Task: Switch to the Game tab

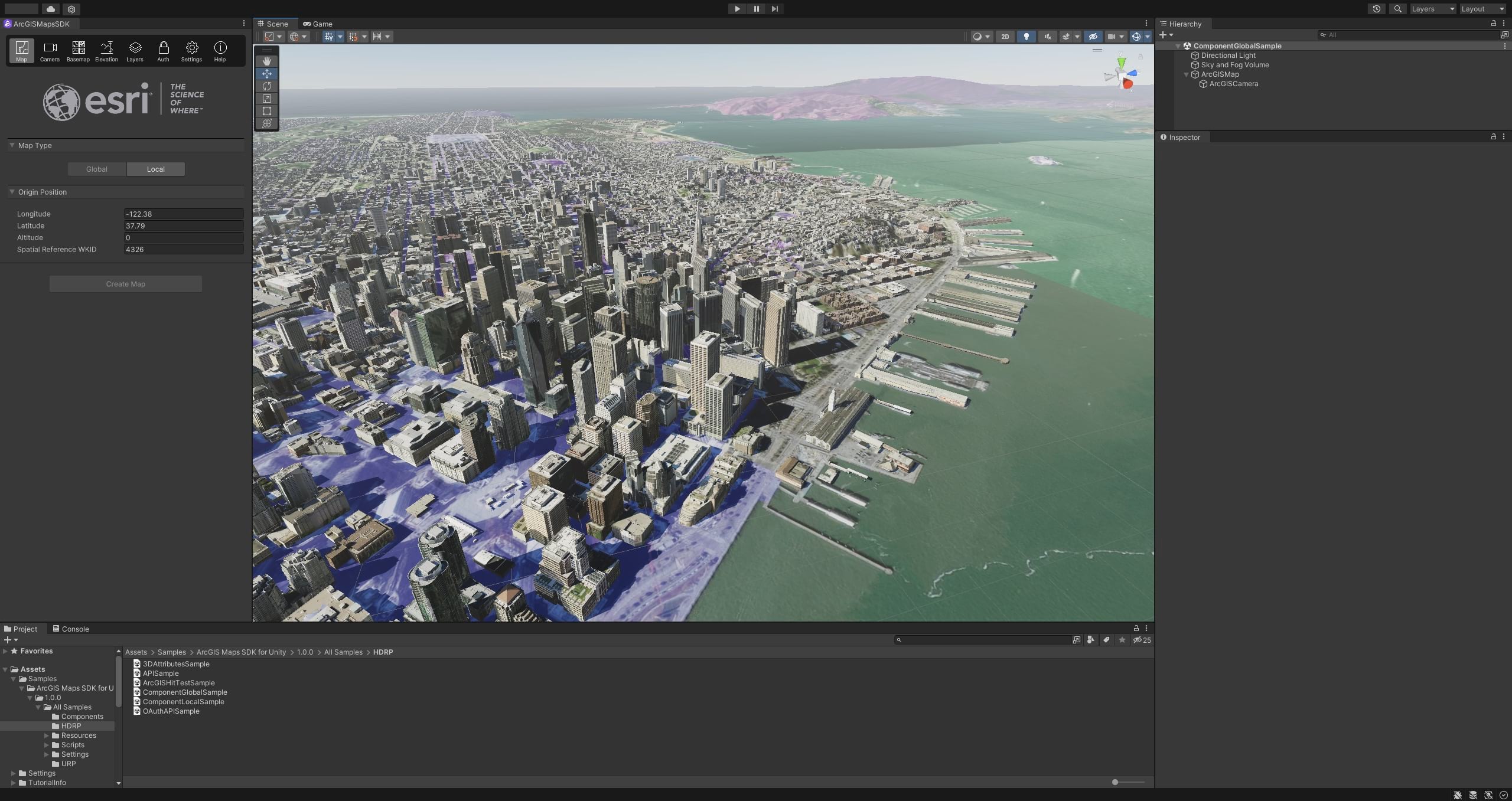Action: click(x=318, y=24)
